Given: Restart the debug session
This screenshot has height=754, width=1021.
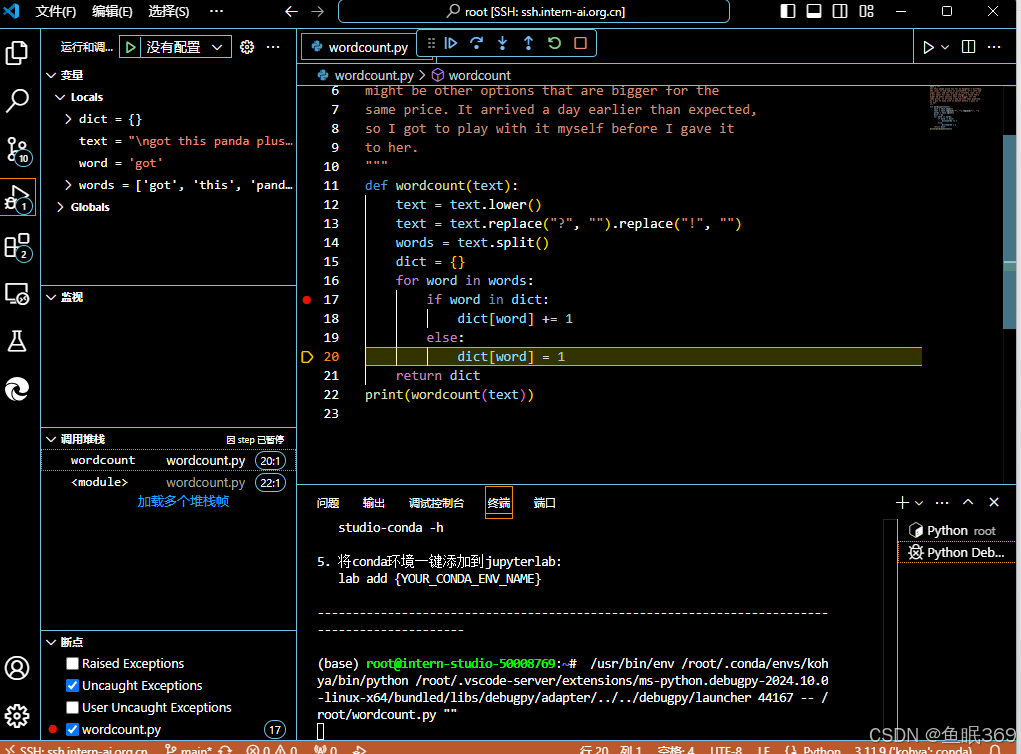Looking at the screenshot, I should click(x=553, y=43).
